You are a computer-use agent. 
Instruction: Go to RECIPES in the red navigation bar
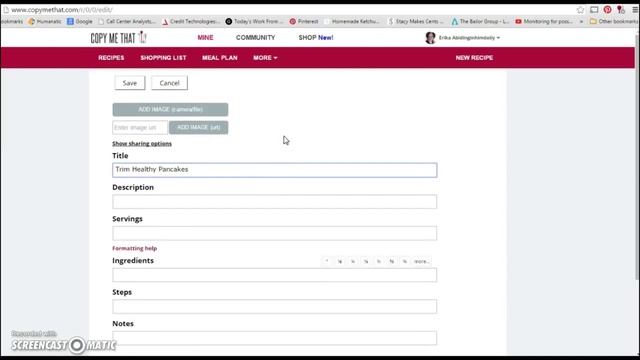111,58
